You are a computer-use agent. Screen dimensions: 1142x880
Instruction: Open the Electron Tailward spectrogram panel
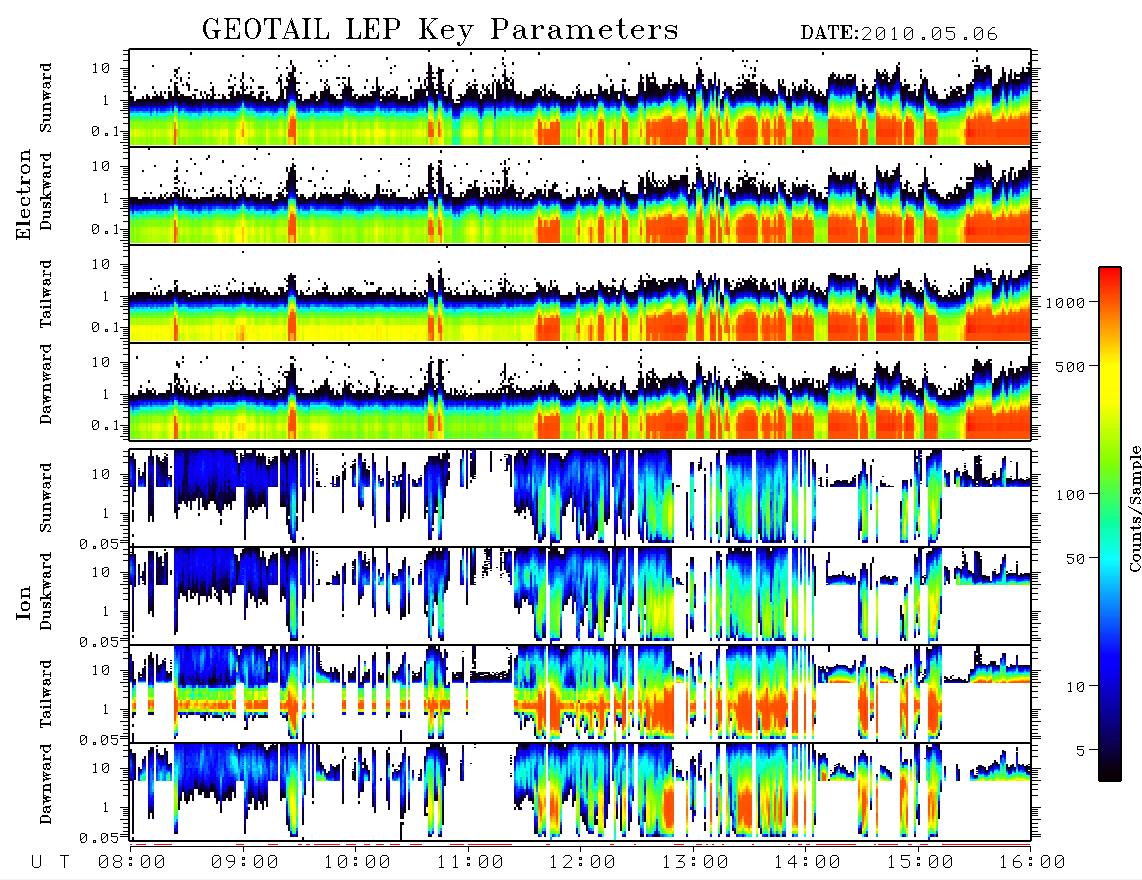click(580, 294)
